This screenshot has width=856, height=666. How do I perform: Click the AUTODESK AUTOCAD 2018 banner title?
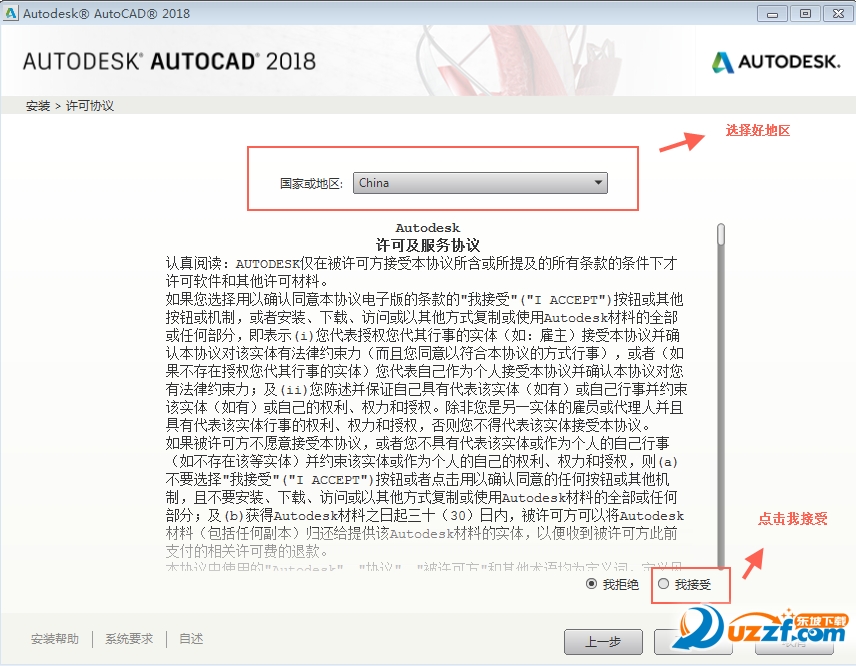pos(169,61)
